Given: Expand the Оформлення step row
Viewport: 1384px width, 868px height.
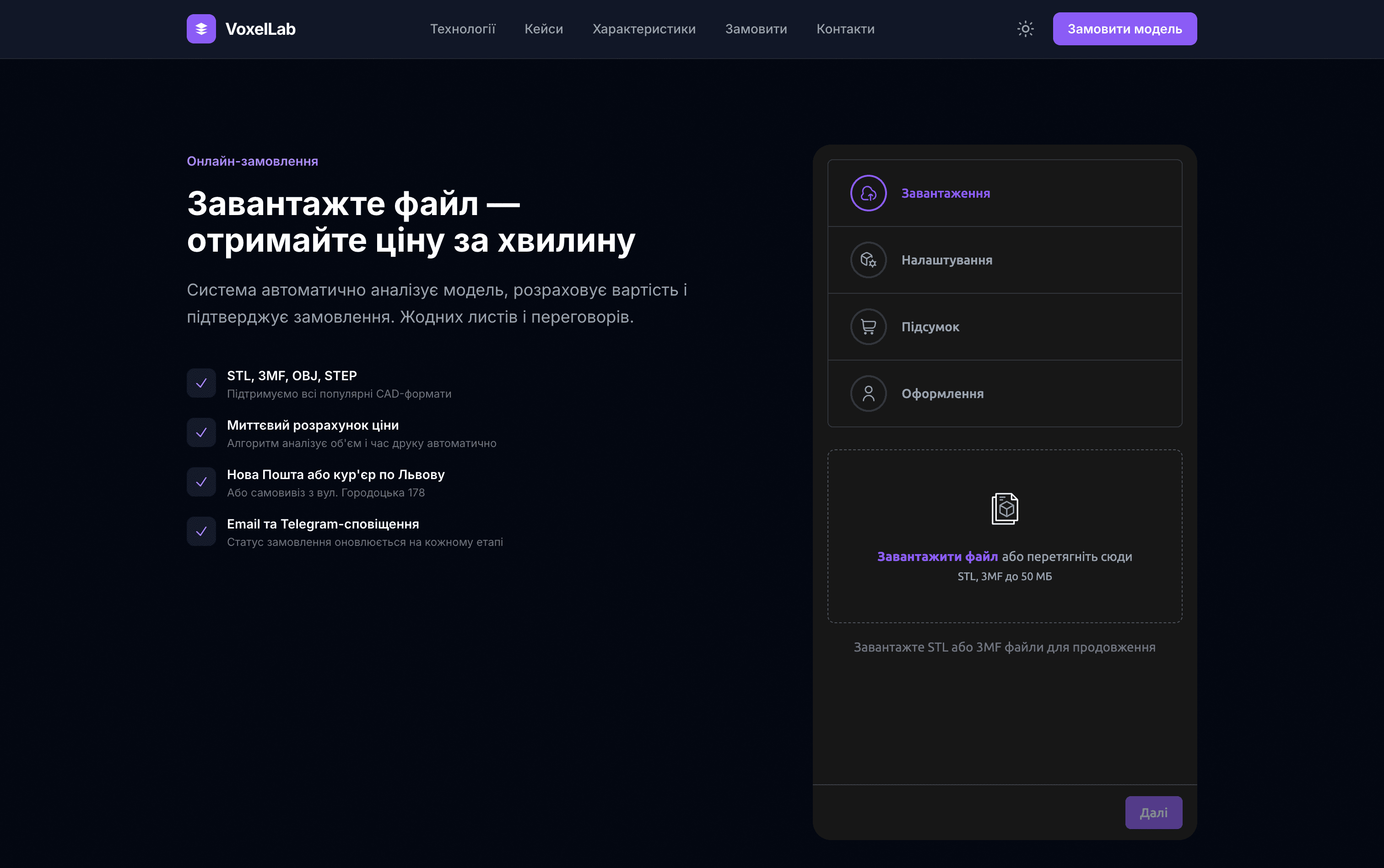Looking at the screenshot, I should (x=1005, y=394).
